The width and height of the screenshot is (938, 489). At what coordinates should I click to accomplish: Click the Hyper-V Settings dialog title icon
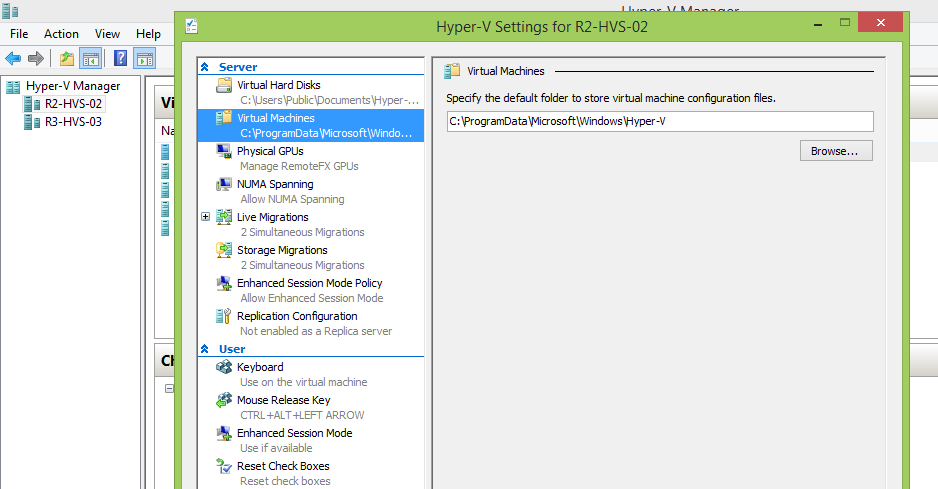pos(191,26)
